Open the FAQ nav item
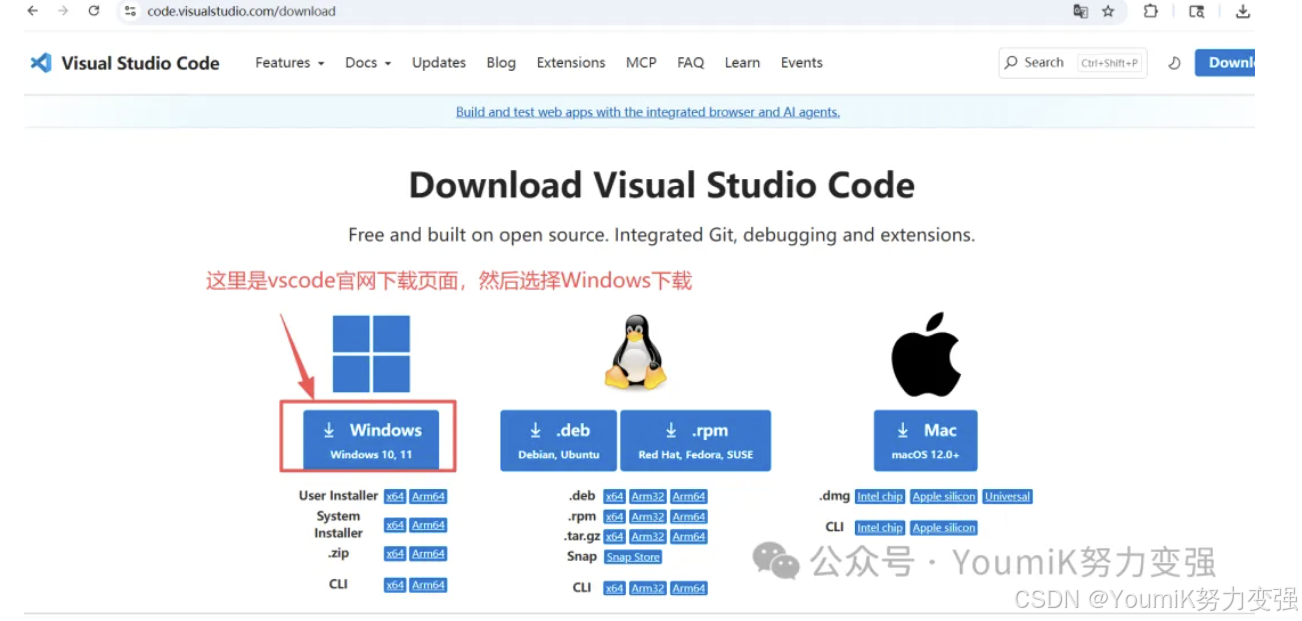1302x621 pixels. point(691,63)
